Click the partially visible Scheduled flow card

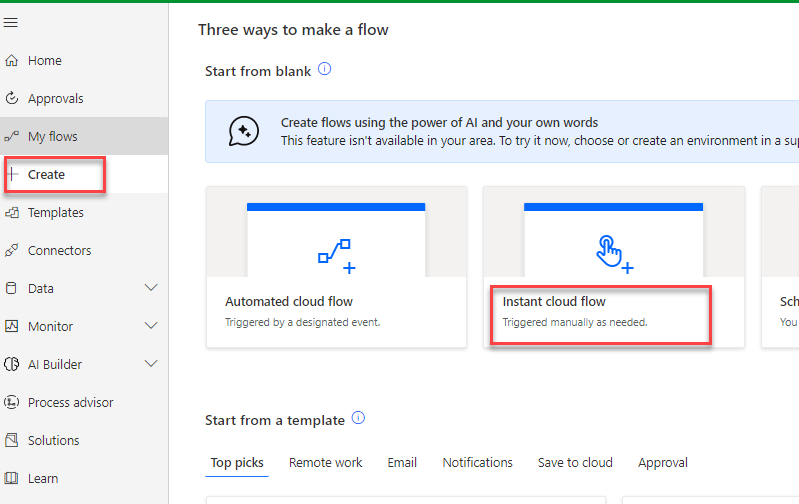780,267
